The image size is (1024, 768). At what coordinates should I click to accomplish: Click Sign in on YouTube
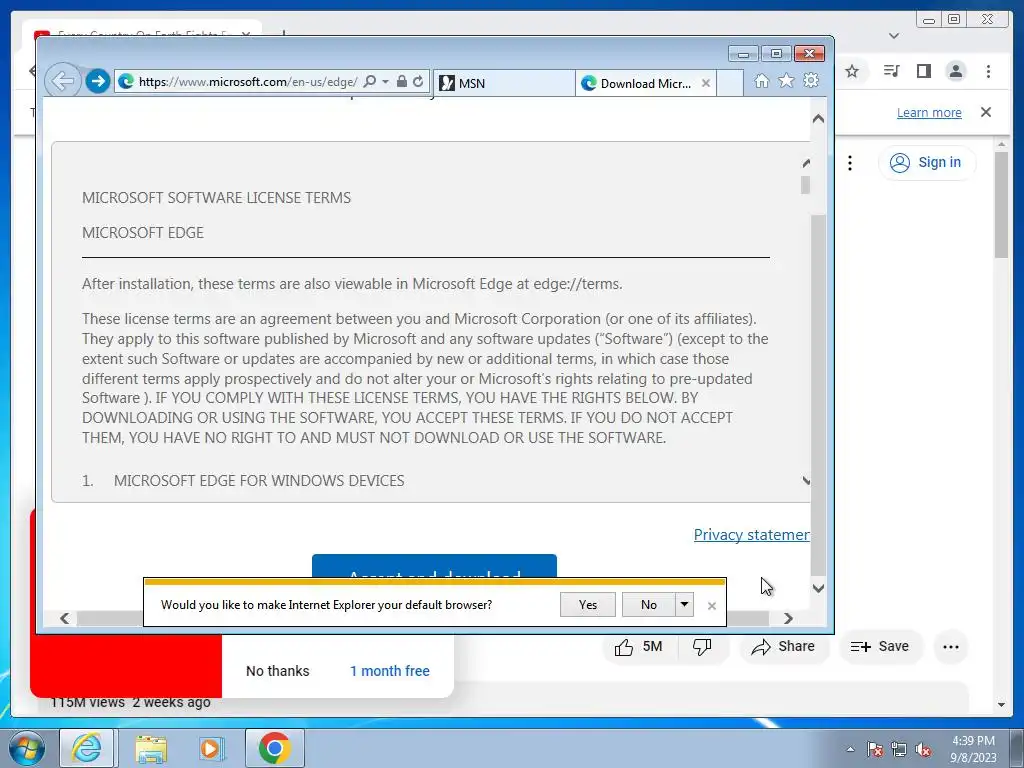(x=927, y=163)
